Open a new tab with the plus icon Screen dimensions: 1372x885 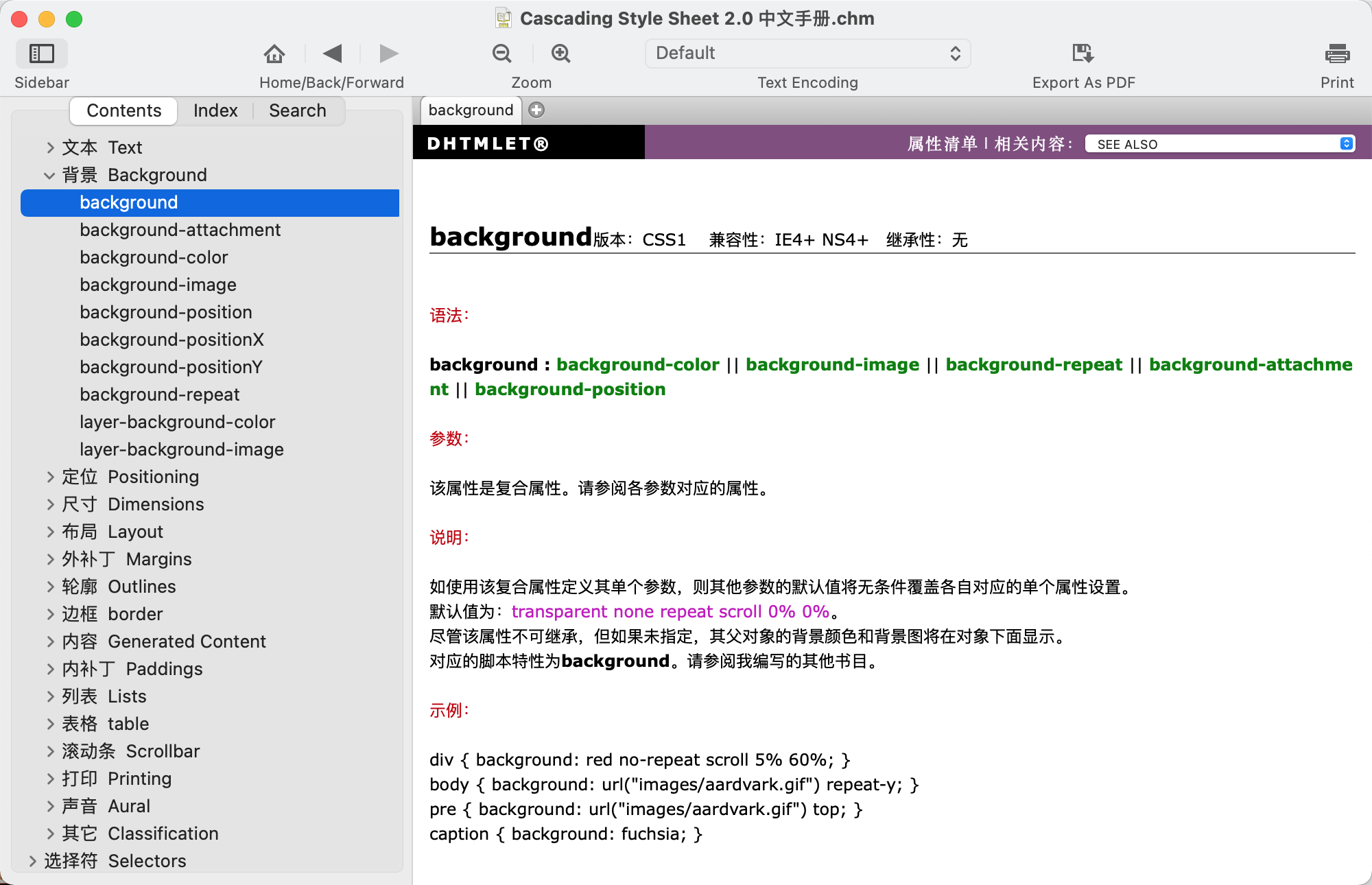pos(537,110)
